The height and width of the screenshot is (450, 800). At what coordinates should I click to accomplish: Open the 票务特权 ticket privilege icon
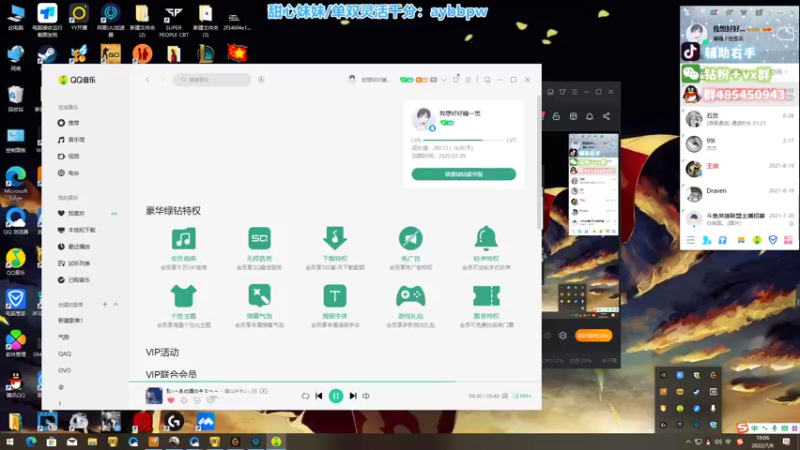point(486,296)
